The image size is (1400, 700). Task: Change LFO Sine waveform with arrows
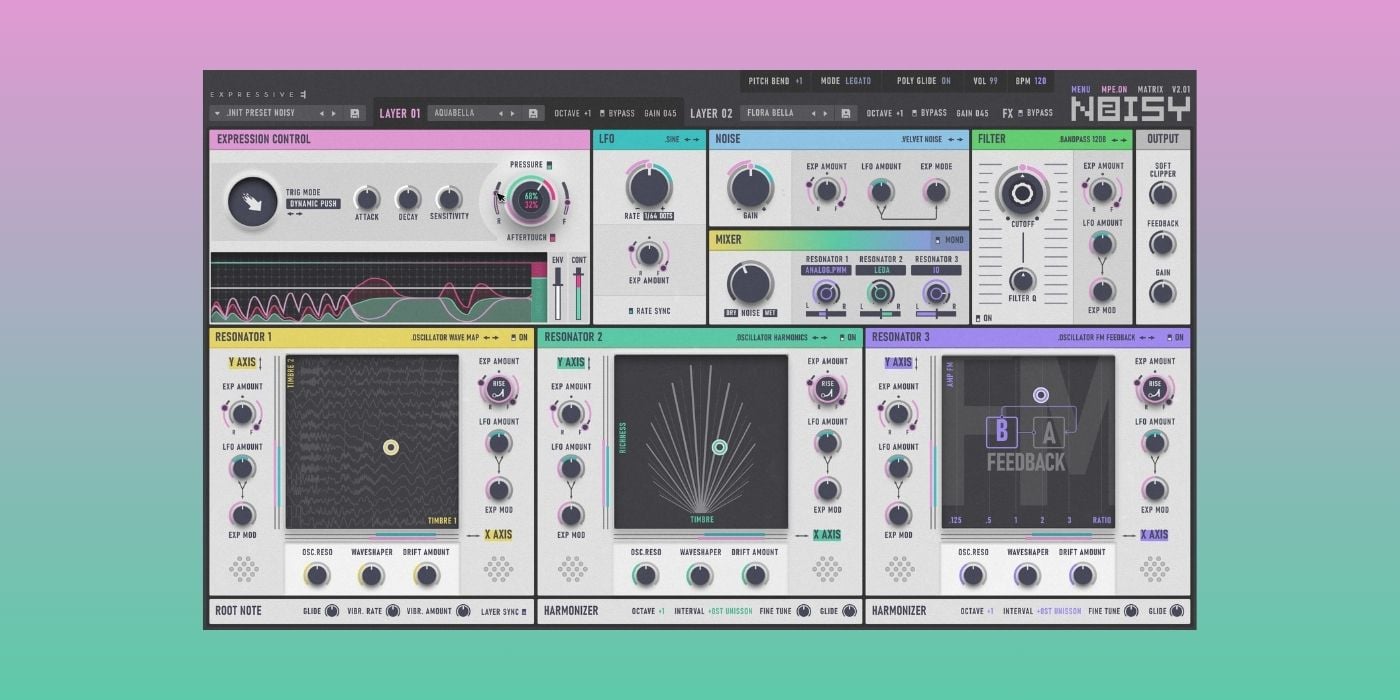pyautogui.click(x=690, y=139)
